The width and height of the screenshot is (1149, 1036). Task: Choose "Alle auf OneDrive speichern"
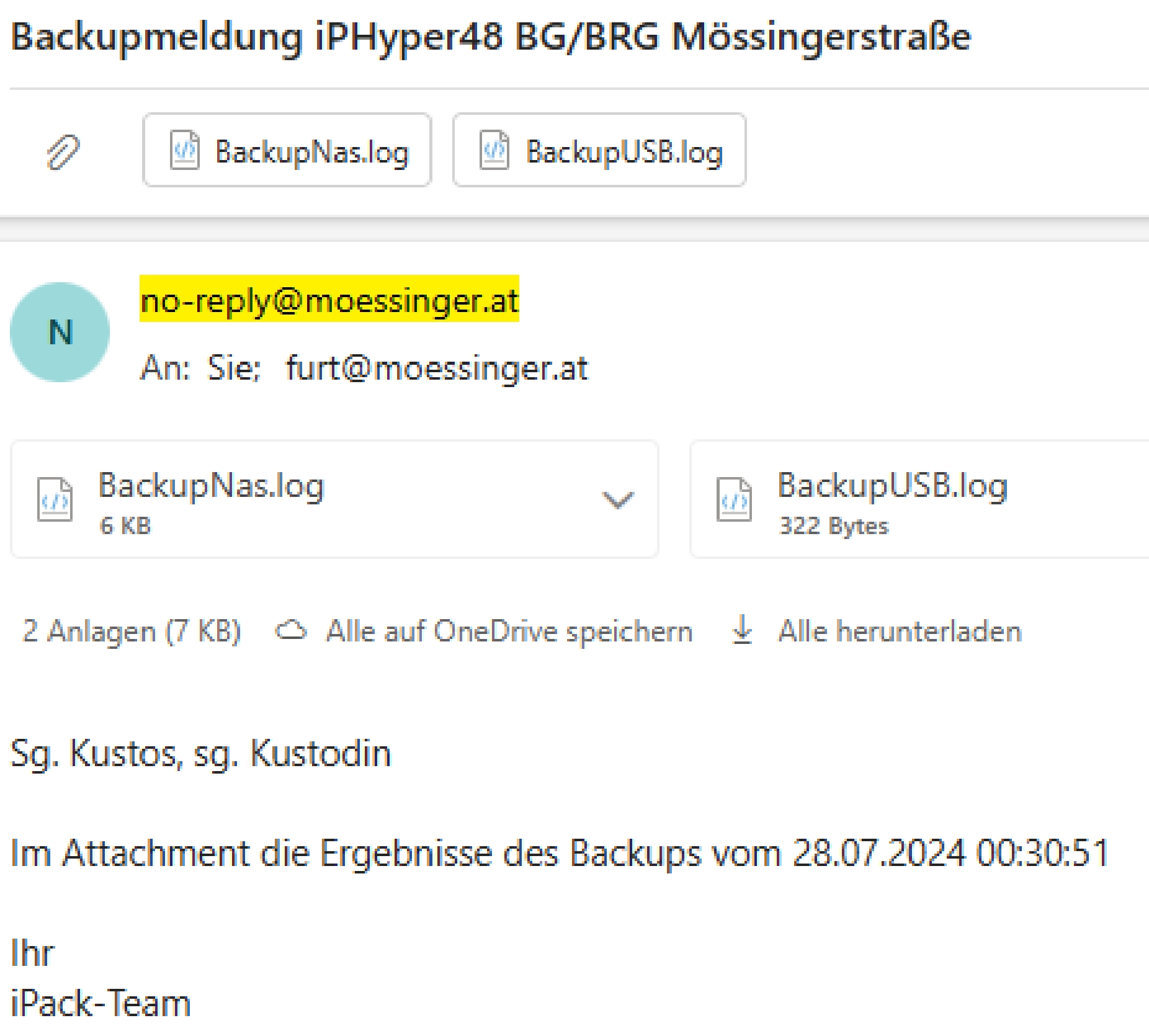tap(509, 632)
